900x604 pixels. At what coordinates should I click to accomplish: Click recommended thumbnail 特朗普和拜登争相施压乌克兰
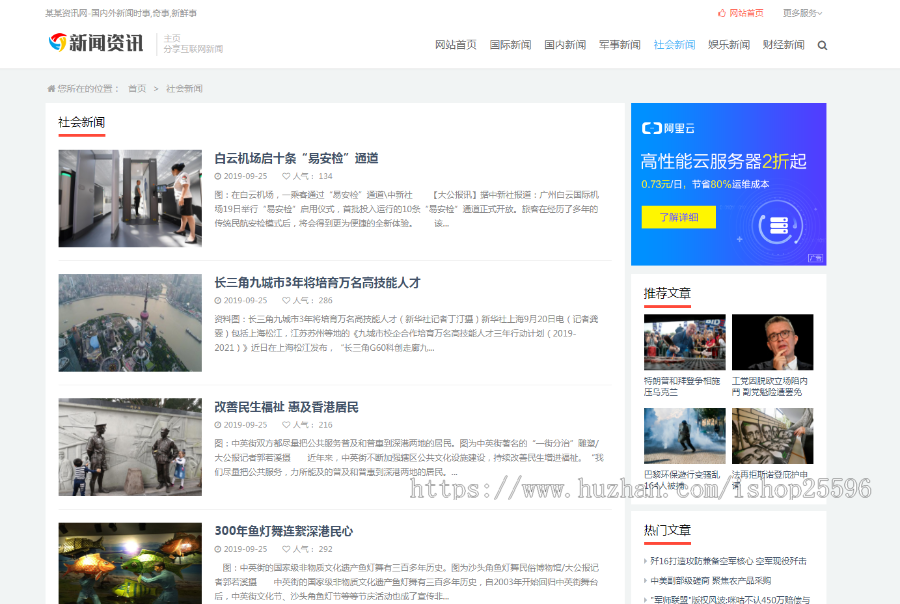[685, 342]
